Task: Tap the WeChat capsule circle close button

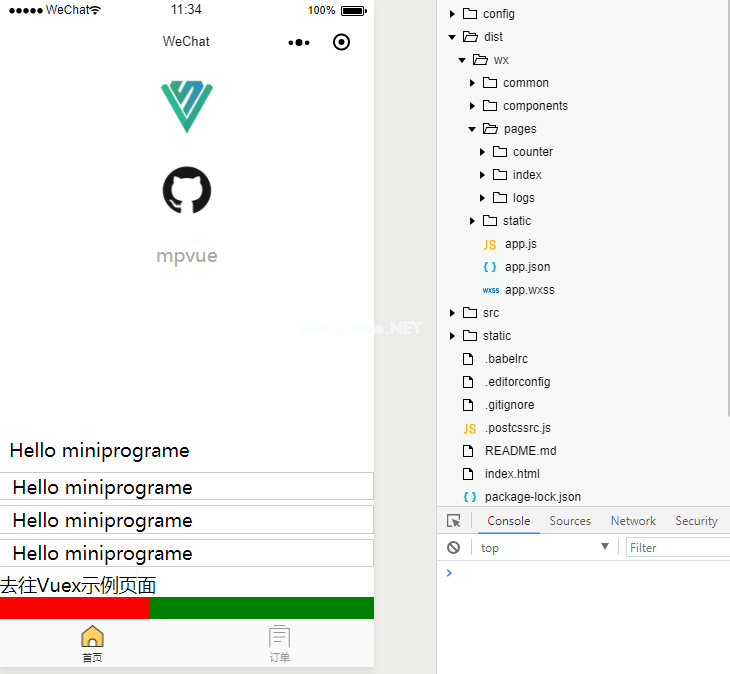Action: click(341, 42)
